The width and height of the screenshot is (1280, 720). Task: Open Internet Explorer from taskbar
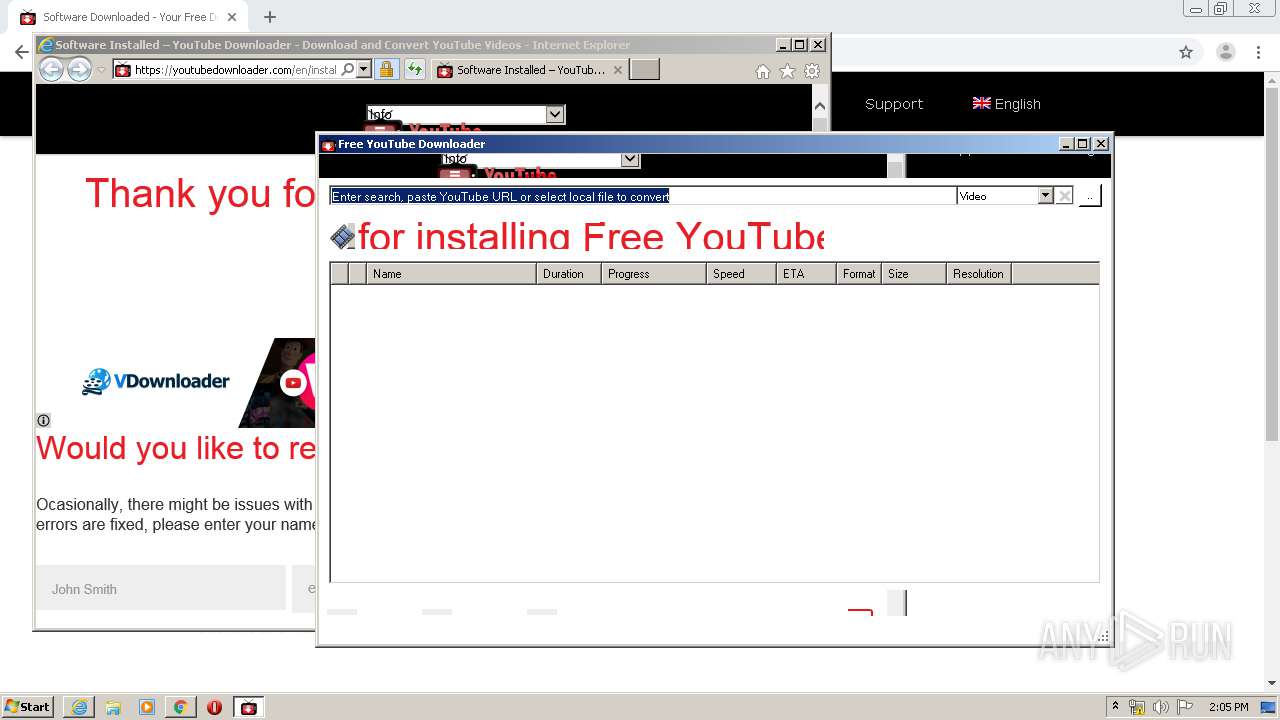(79, 707)
